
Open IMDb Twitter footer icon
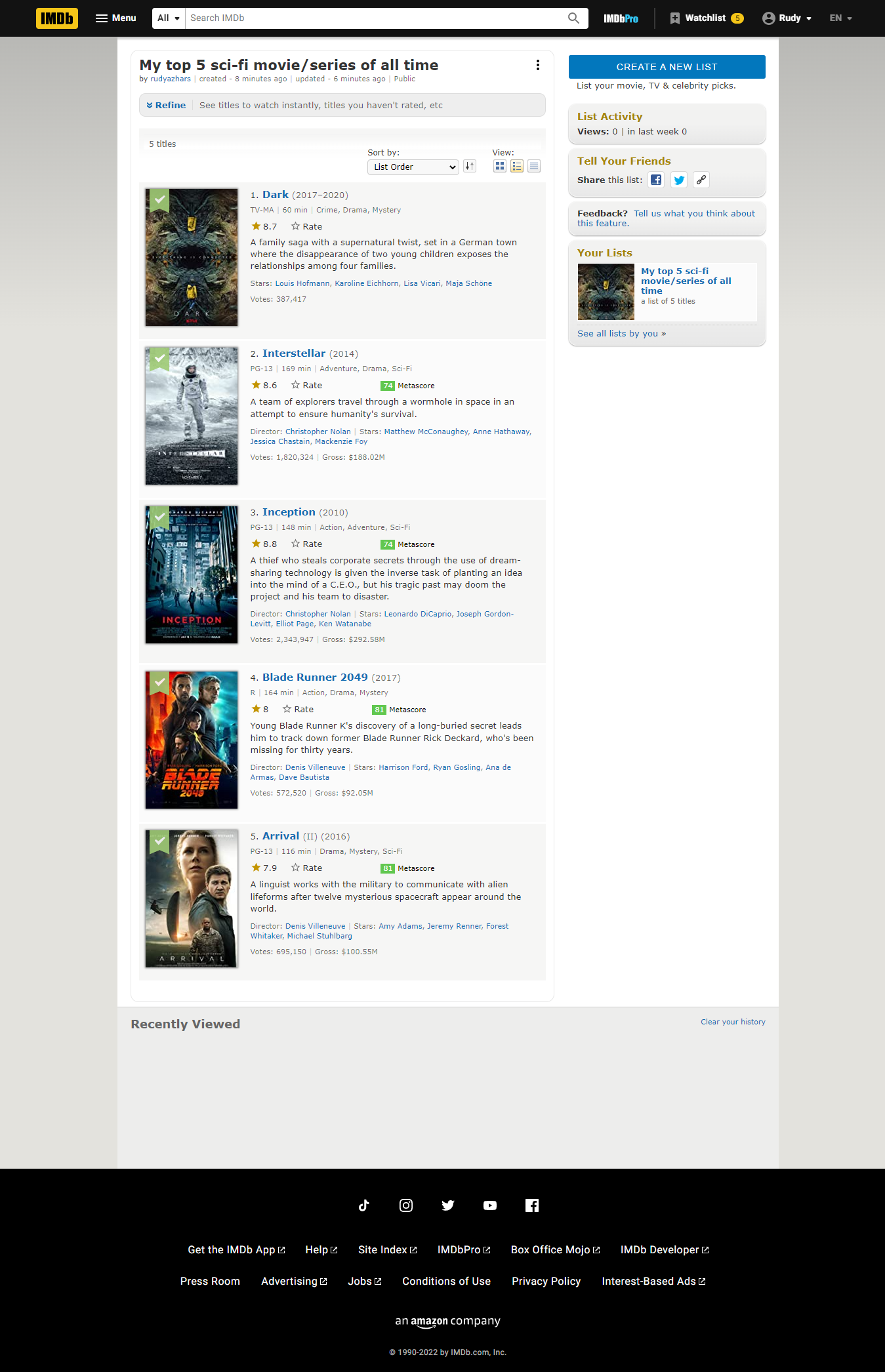pyautogui.click(x=448, y=1205)
